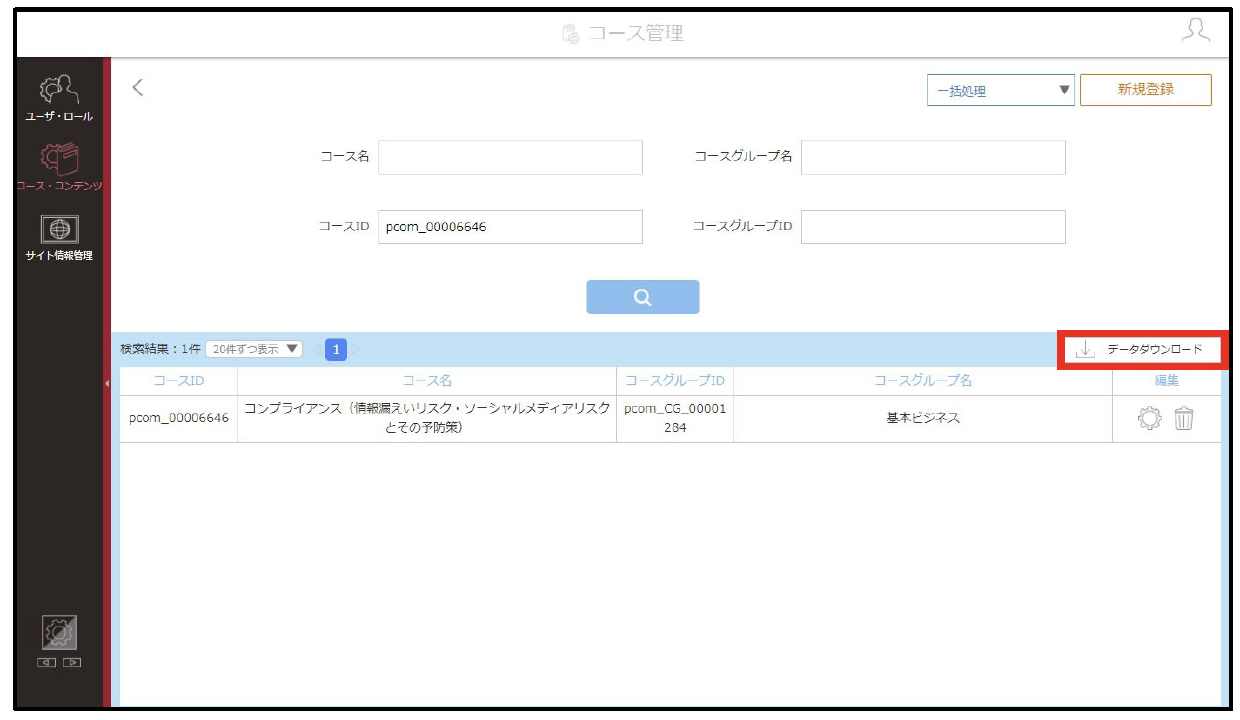Click into the コースグループID input field
This screenshot has height=720, width=1240.
[x=933, y=227]
